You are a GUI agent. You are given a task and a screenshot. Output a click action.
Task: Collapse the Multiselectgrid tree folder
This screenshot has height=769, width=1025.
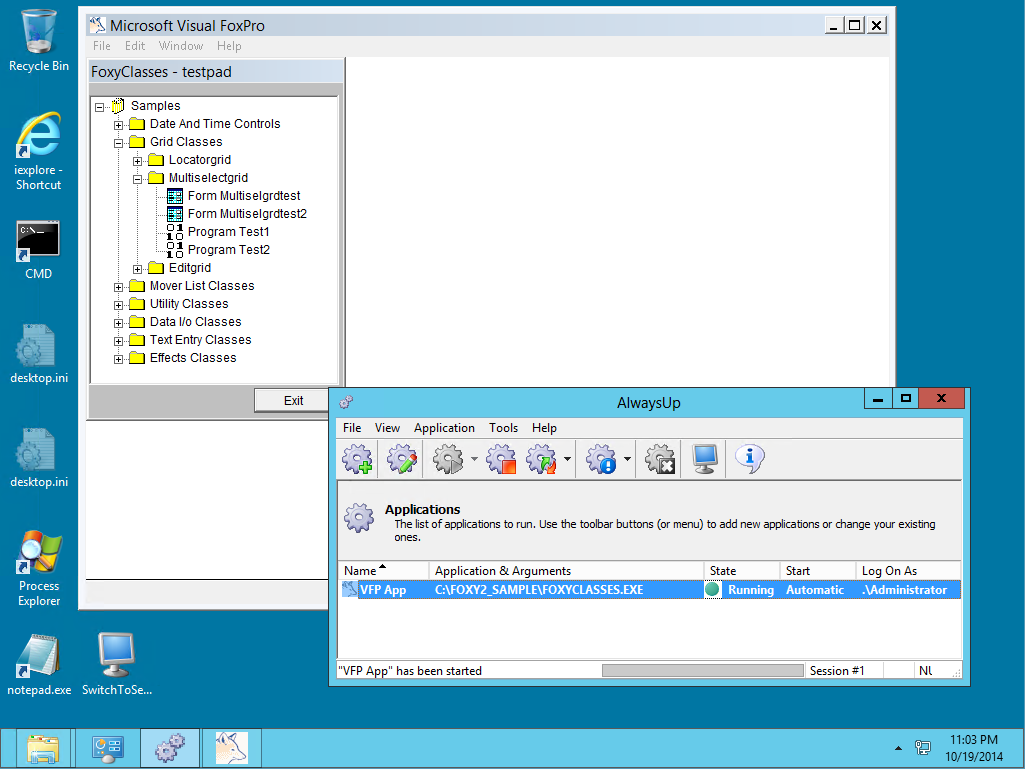point(138,179)
